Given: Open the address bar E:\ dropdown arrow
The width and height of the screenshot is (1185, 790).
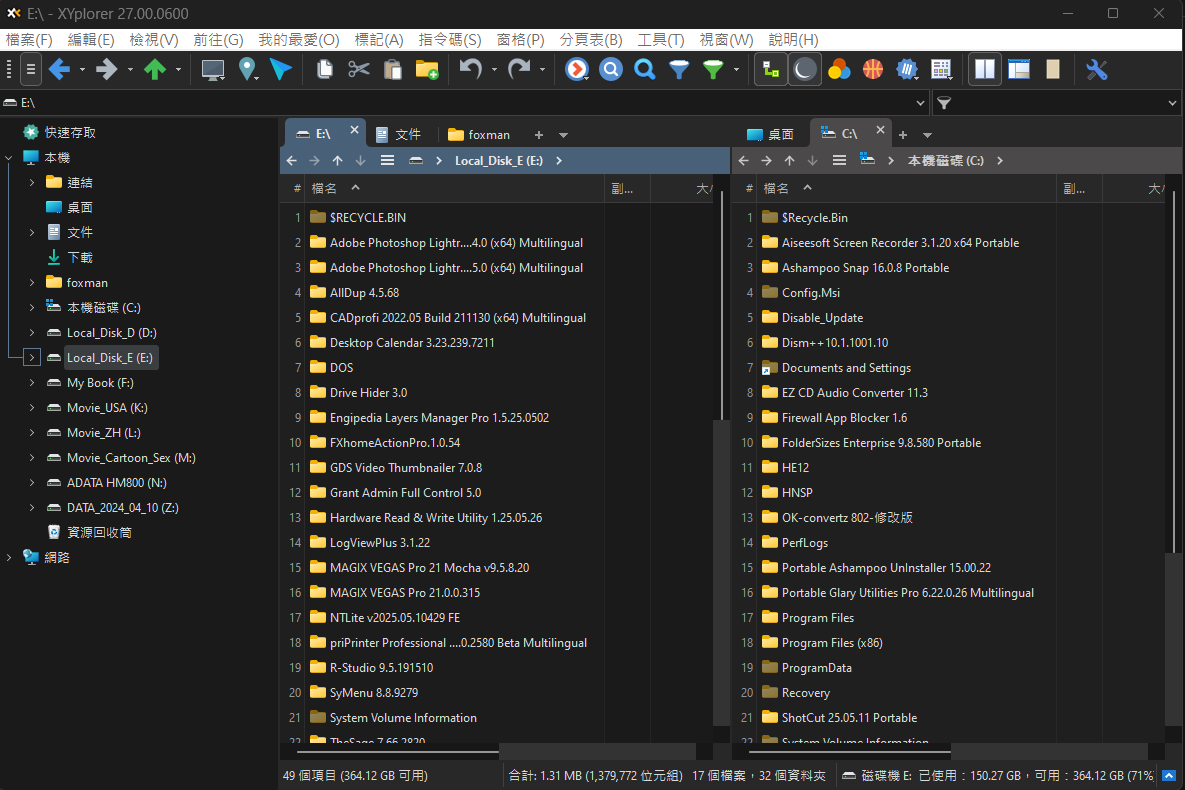Looking at the screenshot, I should (x=920, y=103).
